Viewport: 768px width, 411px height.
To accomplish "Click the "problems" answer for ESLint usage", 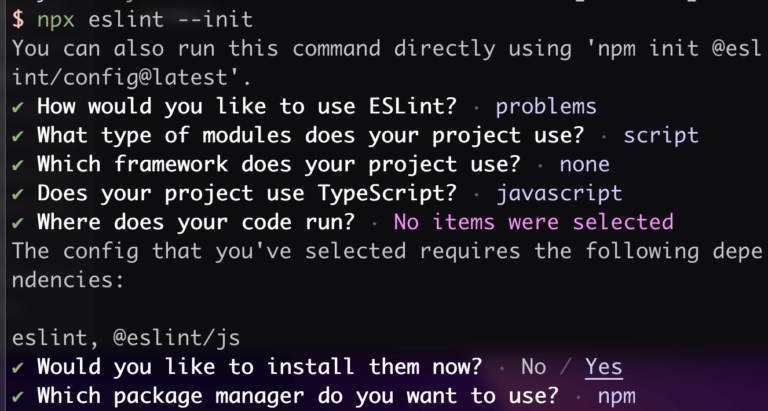I will 546,106.
